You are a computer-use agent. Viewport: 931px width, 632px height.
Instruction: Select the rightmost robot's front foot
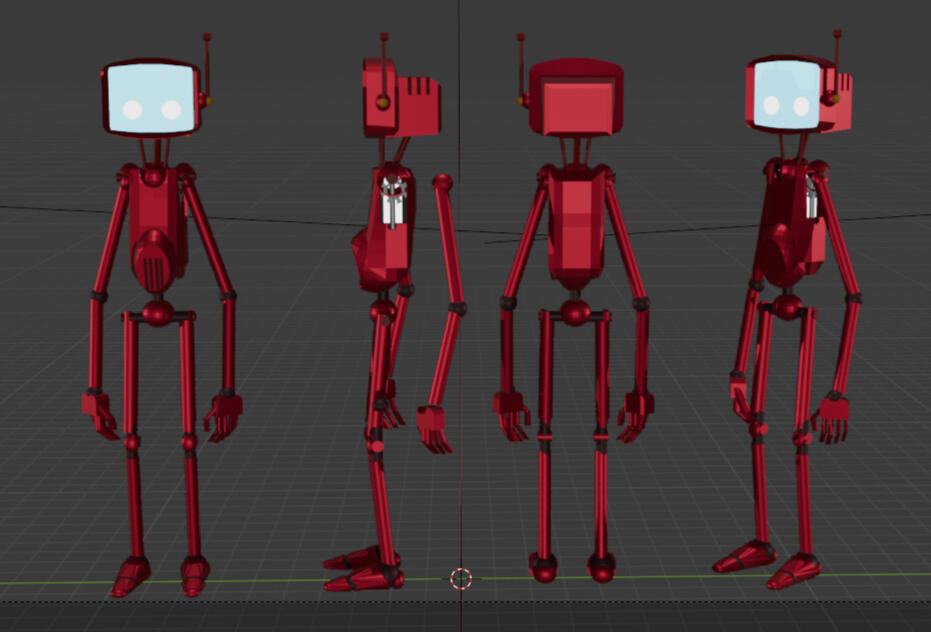(x=795, y=572)
